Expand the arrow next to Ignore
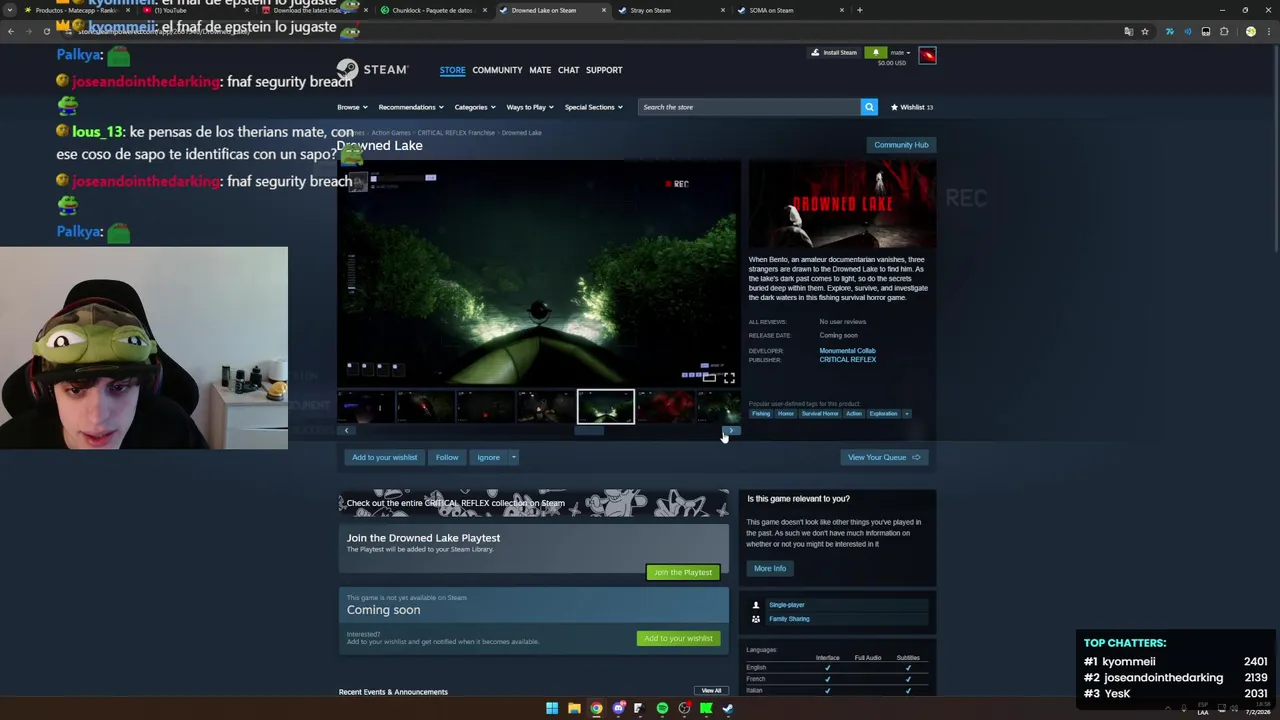This screenshot has height=720, width=1280. tap(514, 457)
